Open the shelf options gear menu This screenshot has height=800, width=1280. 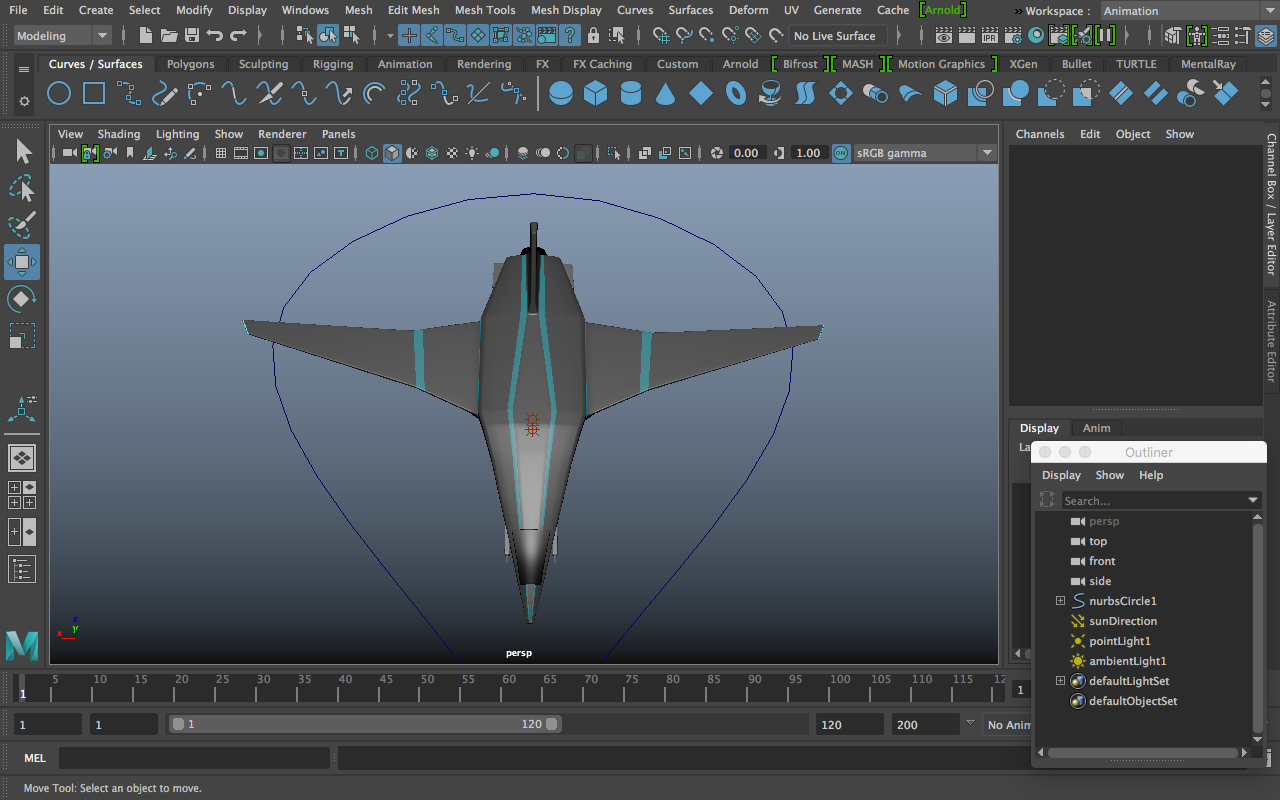24,102
